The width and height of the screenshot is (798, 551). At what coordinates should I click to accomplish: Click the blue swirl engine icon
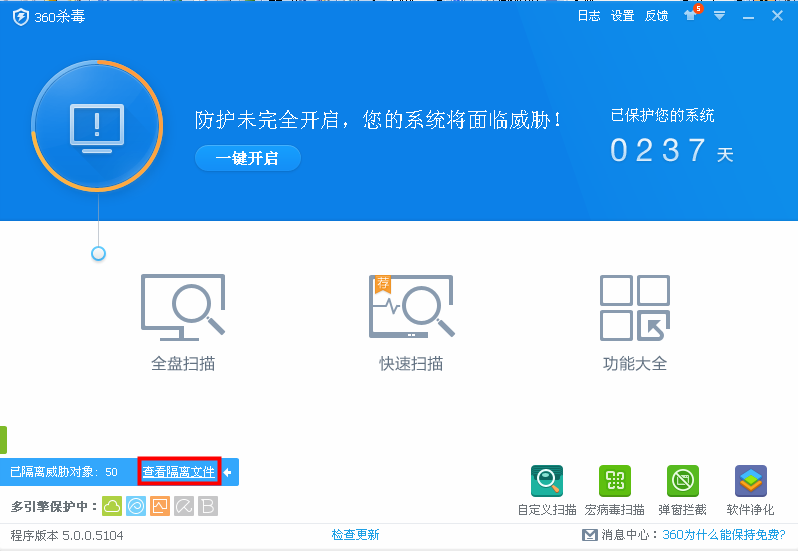(x=136, y=506)
